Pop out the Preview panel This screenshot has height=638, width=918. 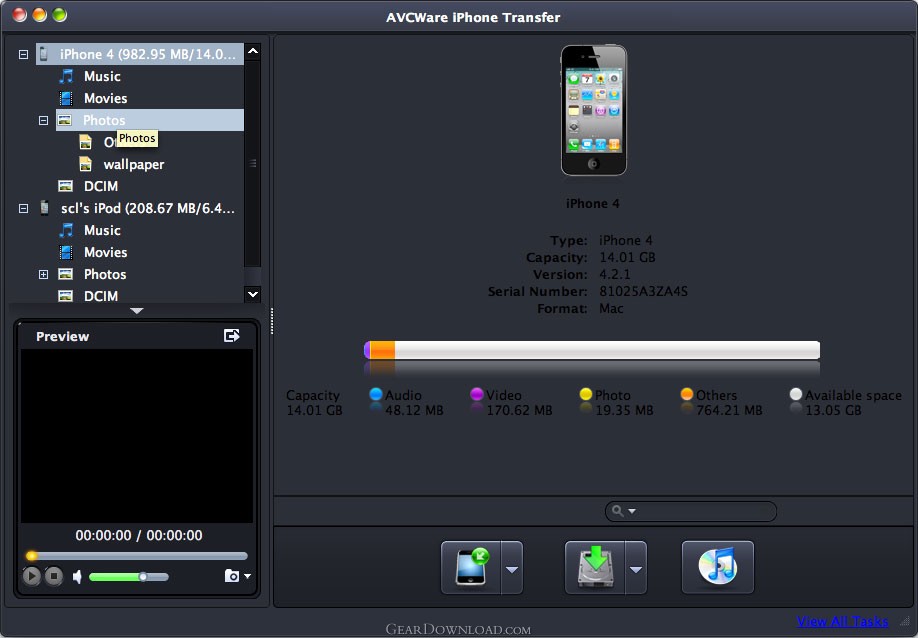(x=232, y=335)
